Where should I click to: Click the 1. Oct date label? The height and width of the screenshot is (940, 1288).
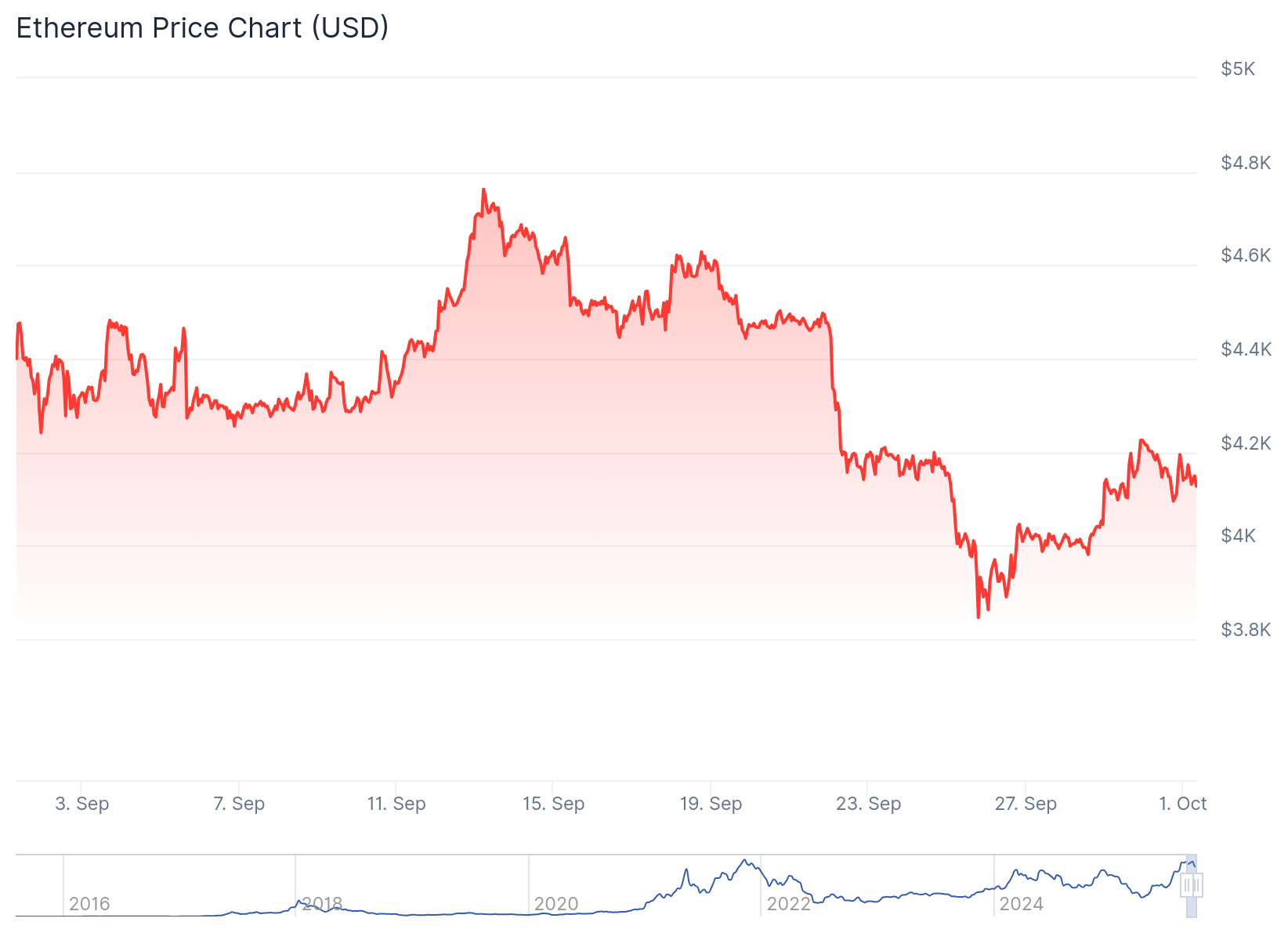point(1183,804)
